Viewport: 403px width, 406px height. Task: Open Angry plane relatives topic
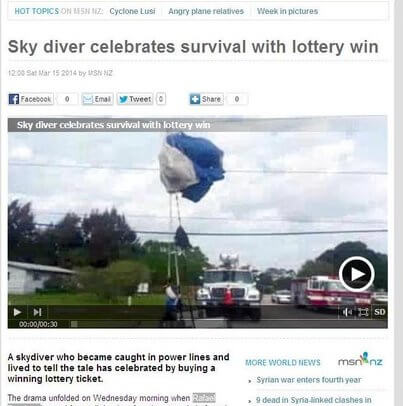206,11
